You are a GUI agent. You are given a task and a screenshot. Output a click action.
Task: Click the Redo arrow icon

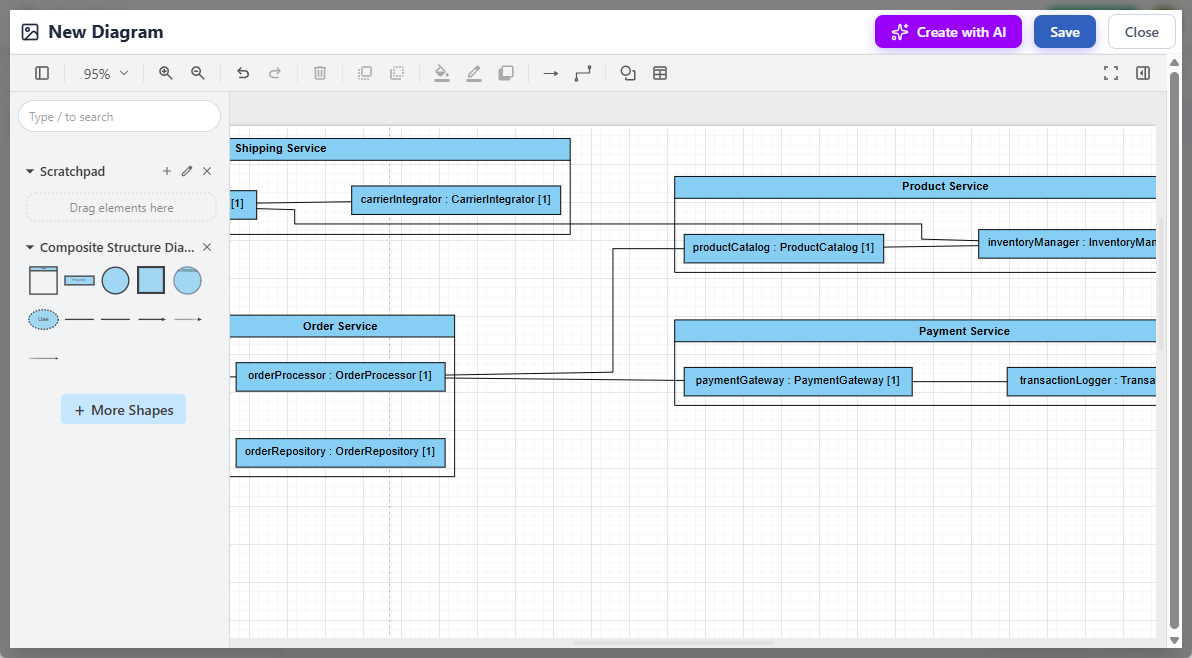pos(275,72)
